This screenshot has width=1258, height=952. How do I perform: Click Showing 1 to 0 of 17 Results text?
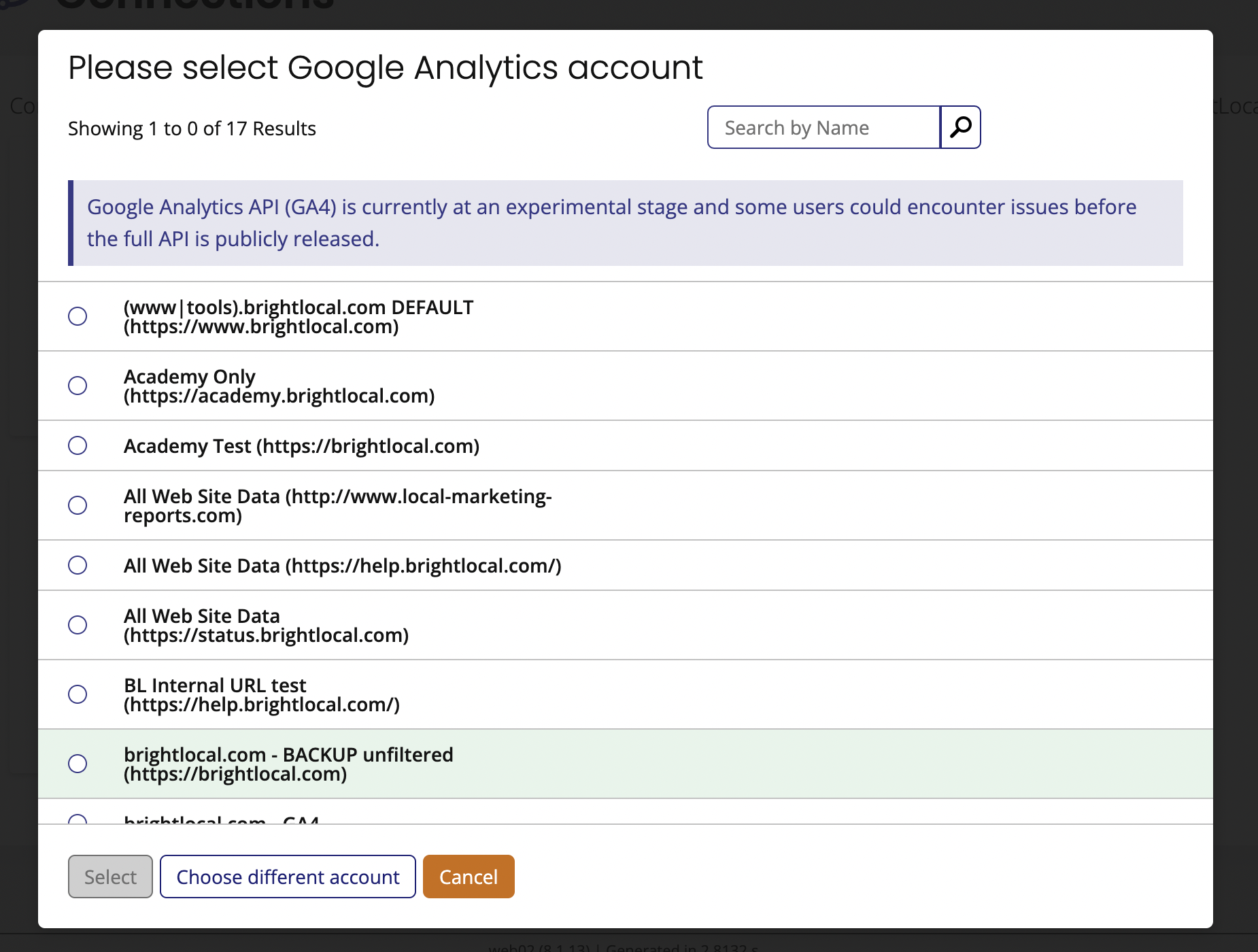pos(192,129)
